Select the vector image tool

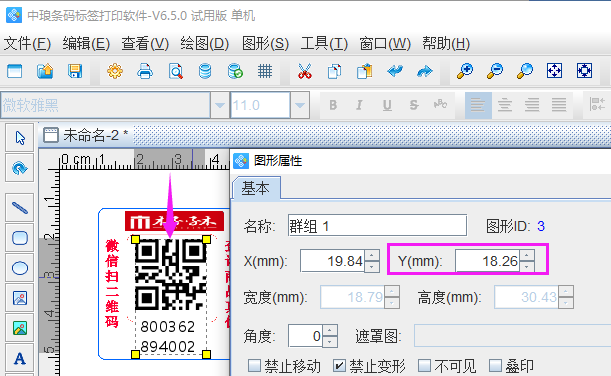click(19, 298)
